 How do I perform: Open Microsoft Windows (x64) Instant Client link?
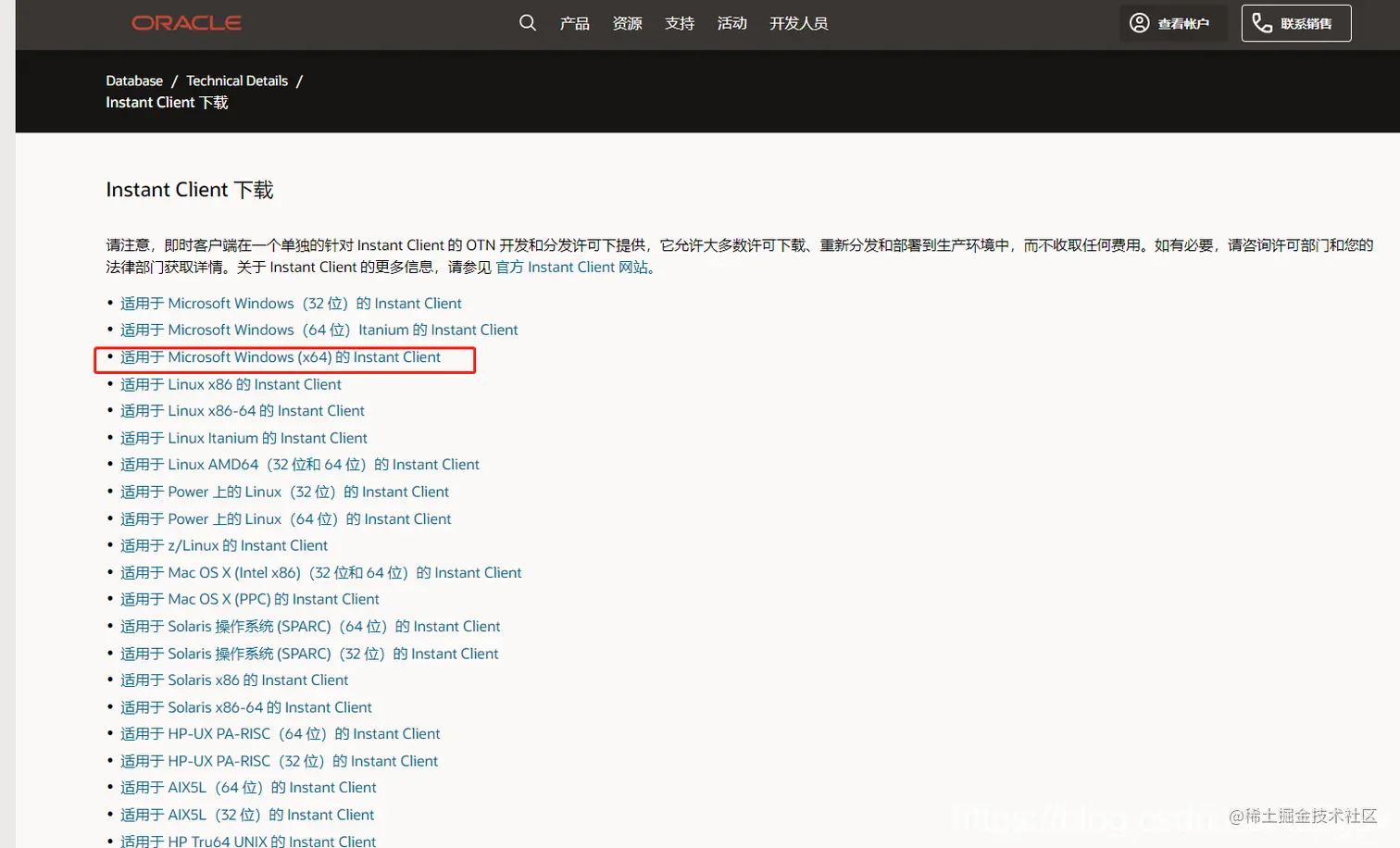click(281, 356)
